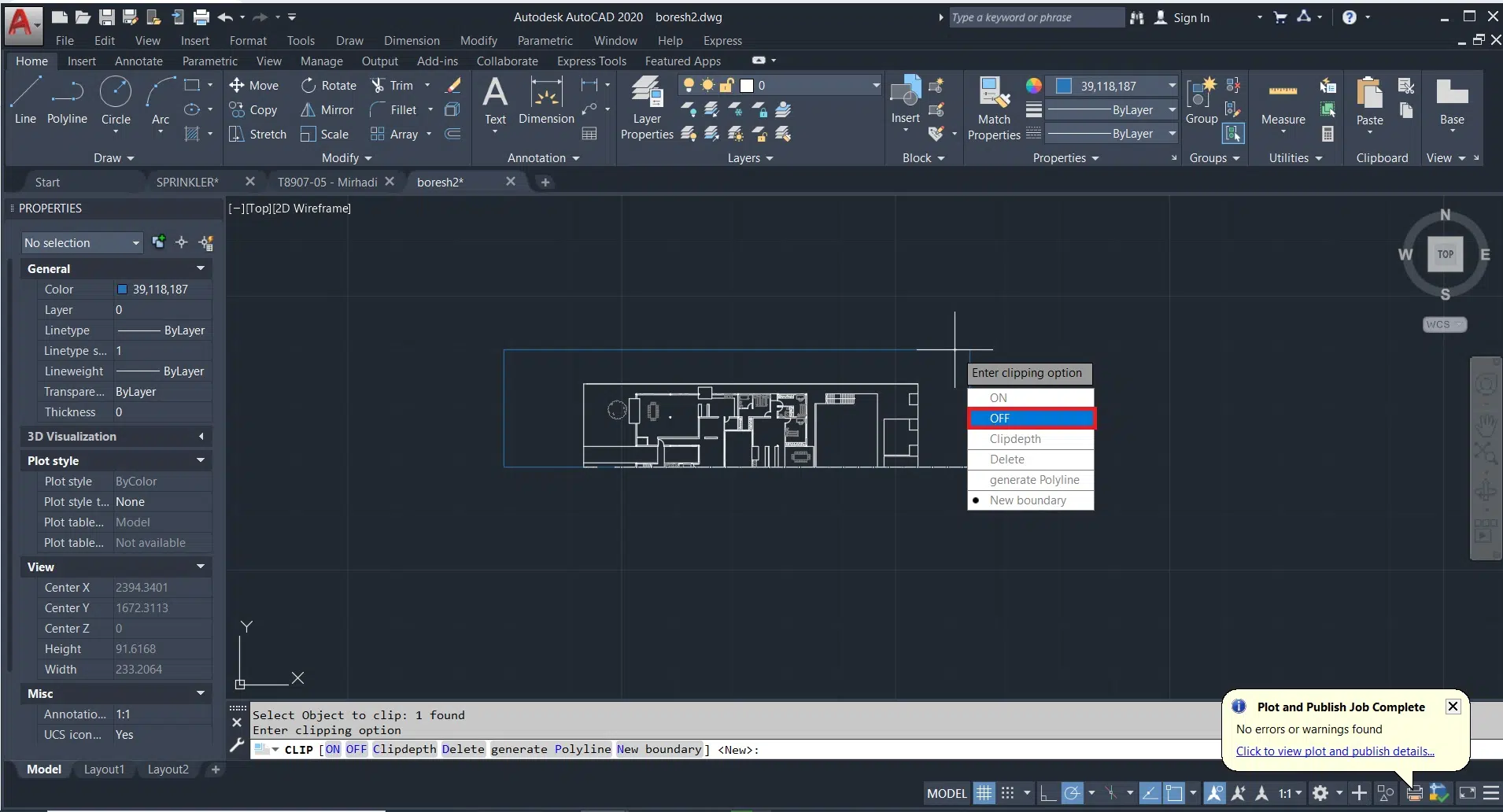The image size is (1503, 812).
Task: Switch to the Annotate ribbon tab
Action: [x=138, y=61]
